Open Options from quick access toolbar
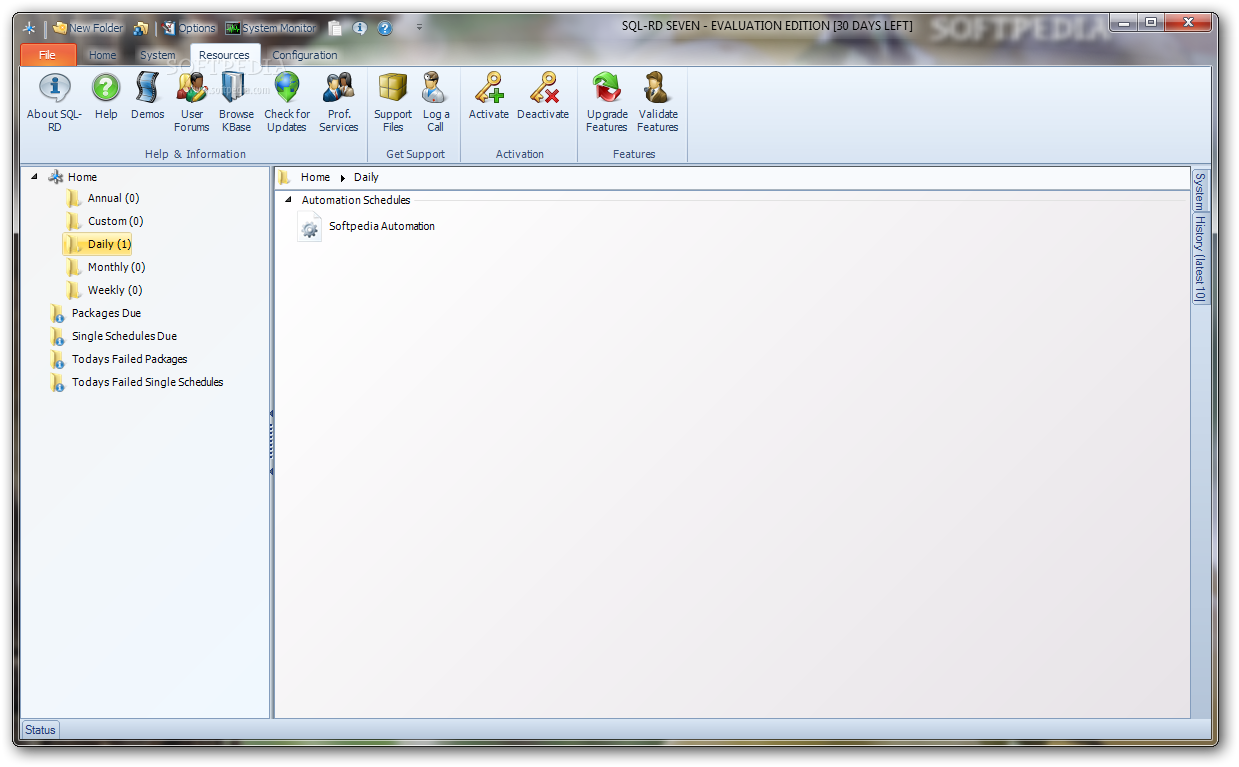 point(189,28)
